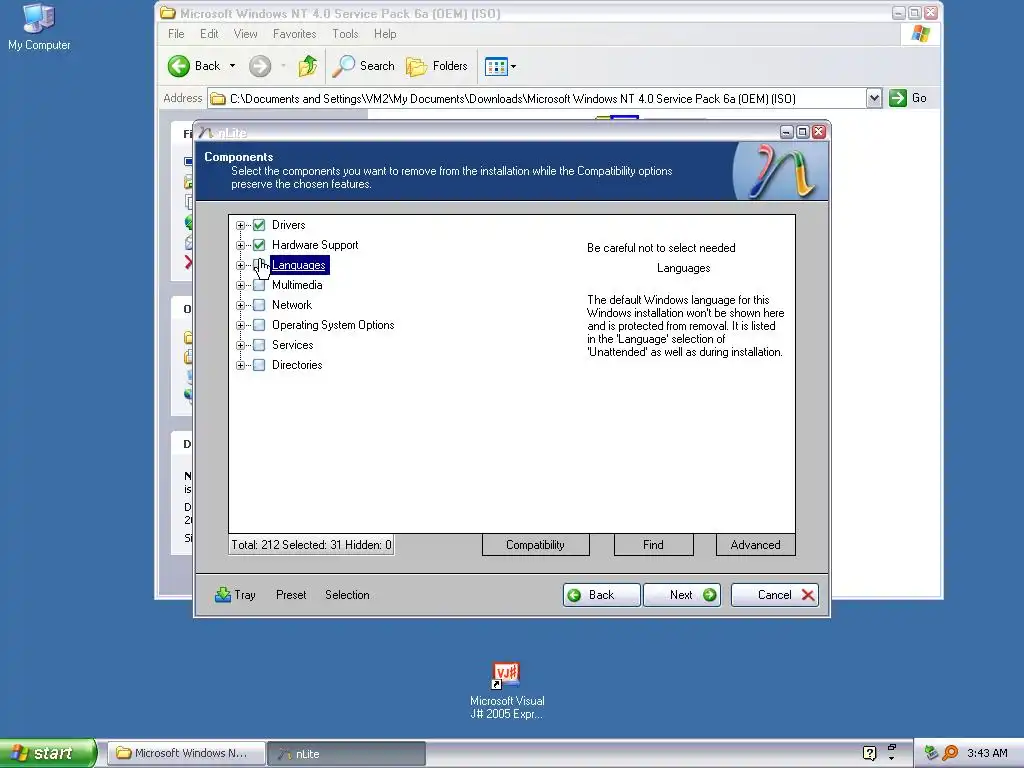The image size is (1024, 768).
Task: Expand the Hardware Support tree node
Action: tap(240, 246)
